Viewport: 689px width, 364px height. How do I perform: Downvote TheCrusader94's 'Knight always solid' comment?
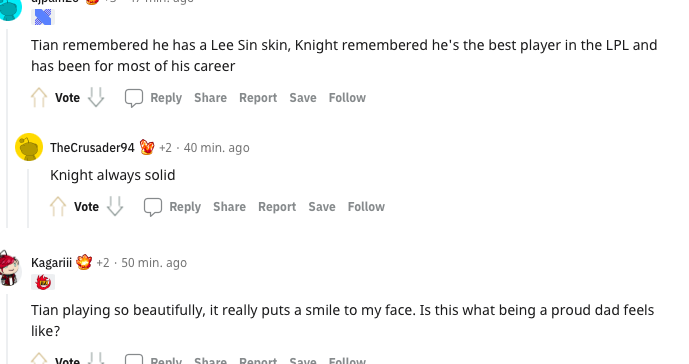[x=115, y=207]
